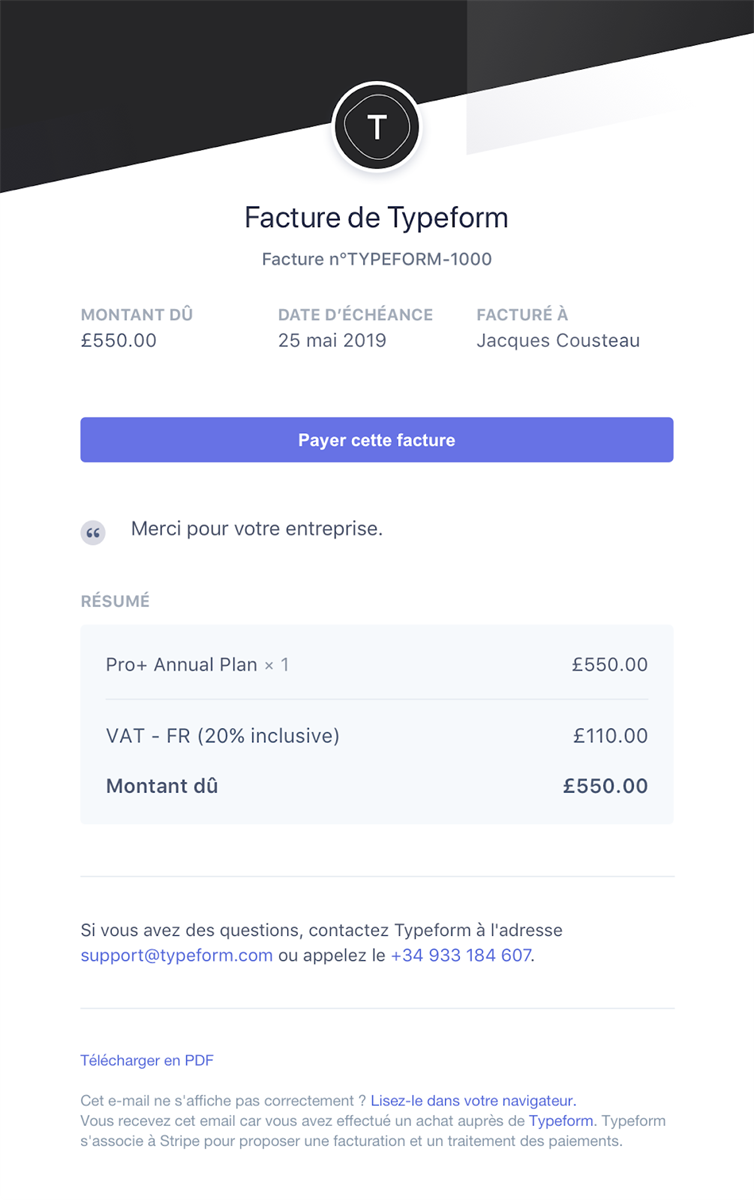Click the Typeform "T" logo icon
The height and width of the screenshot is (1200, 754).
(377, 127)
